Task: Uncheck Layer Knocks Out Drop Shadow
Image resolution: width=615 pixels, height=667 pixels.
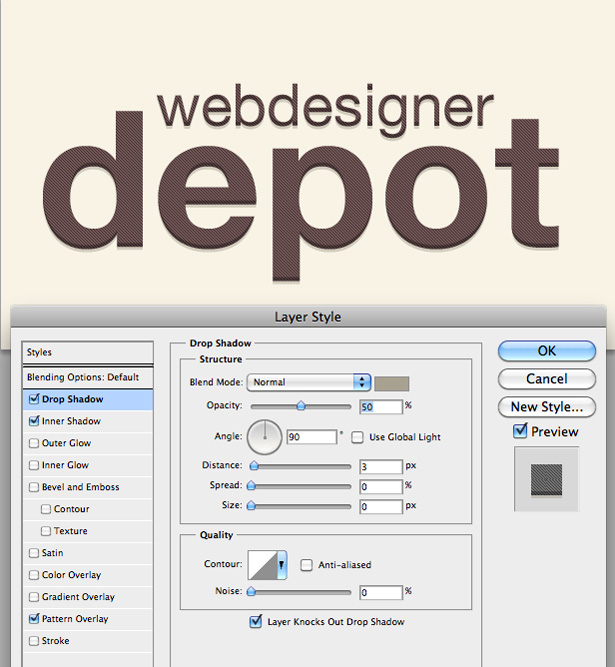Action: tap(256, 621)
